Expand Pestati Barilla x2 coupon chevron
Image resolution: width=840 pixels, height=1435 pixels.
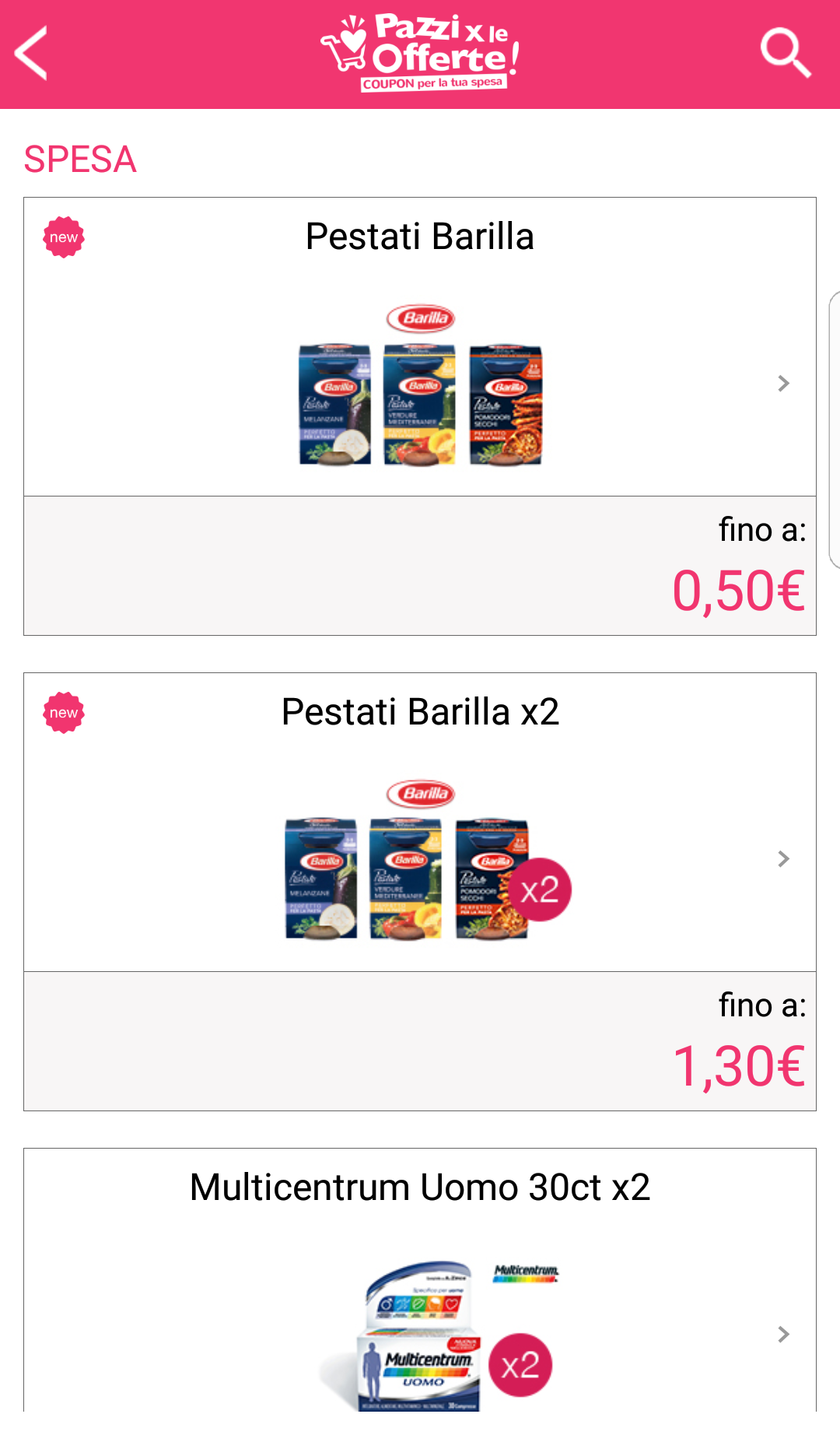tap(783, 859)
